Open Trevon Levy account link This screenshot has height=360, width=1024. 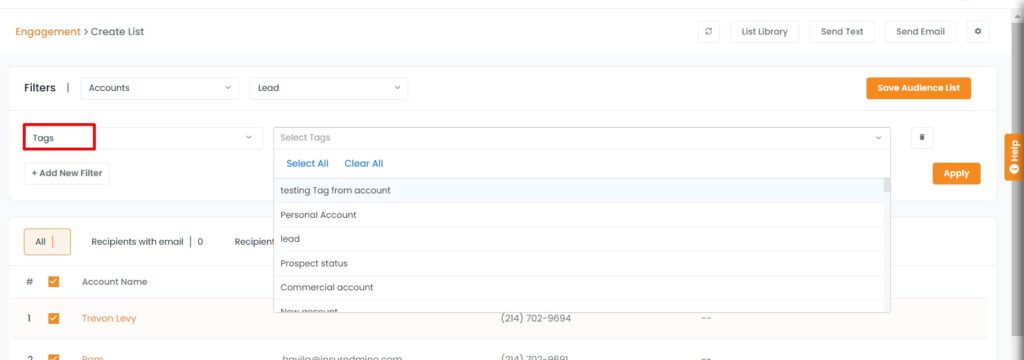pos(109,318)
